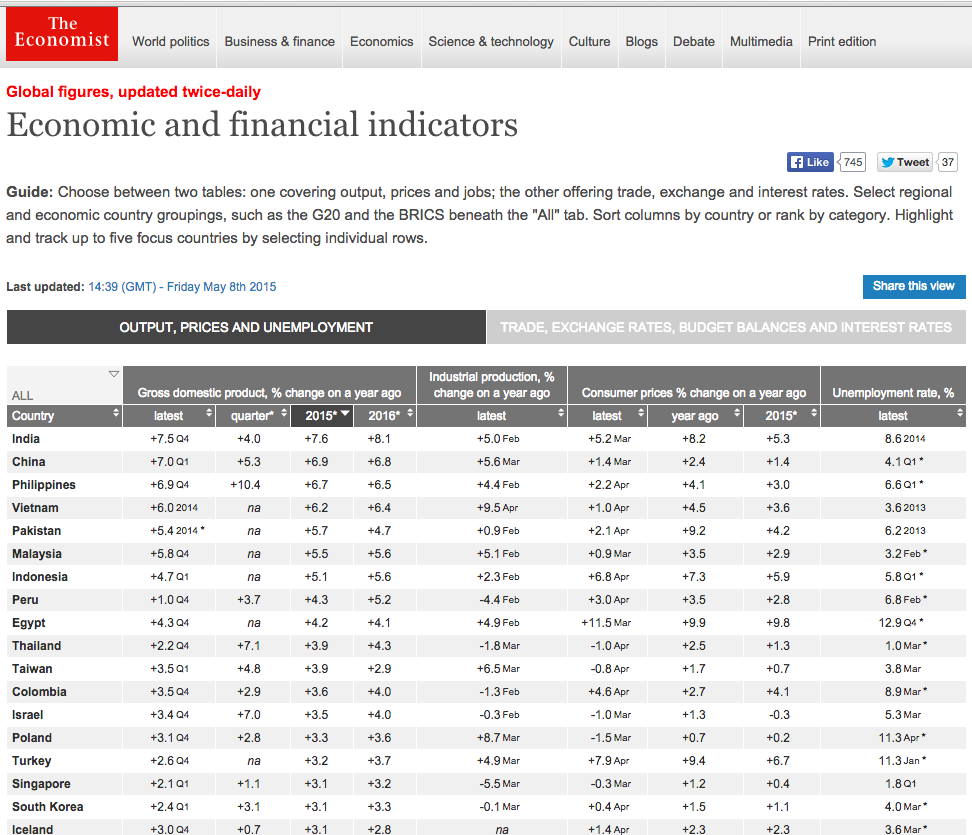Screen dimensions: 972x835
Task: Select the China row
Action: coord(486,462)
